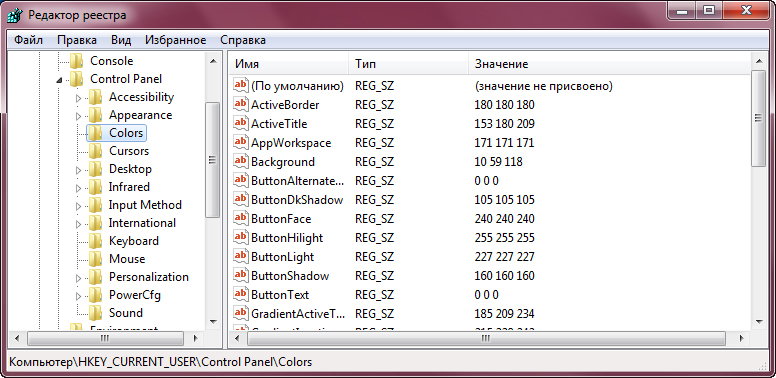The height and width of the screenshot is (378, 776).
Task: Click the ab icon of Background value
Action: [x=241, y=161]
